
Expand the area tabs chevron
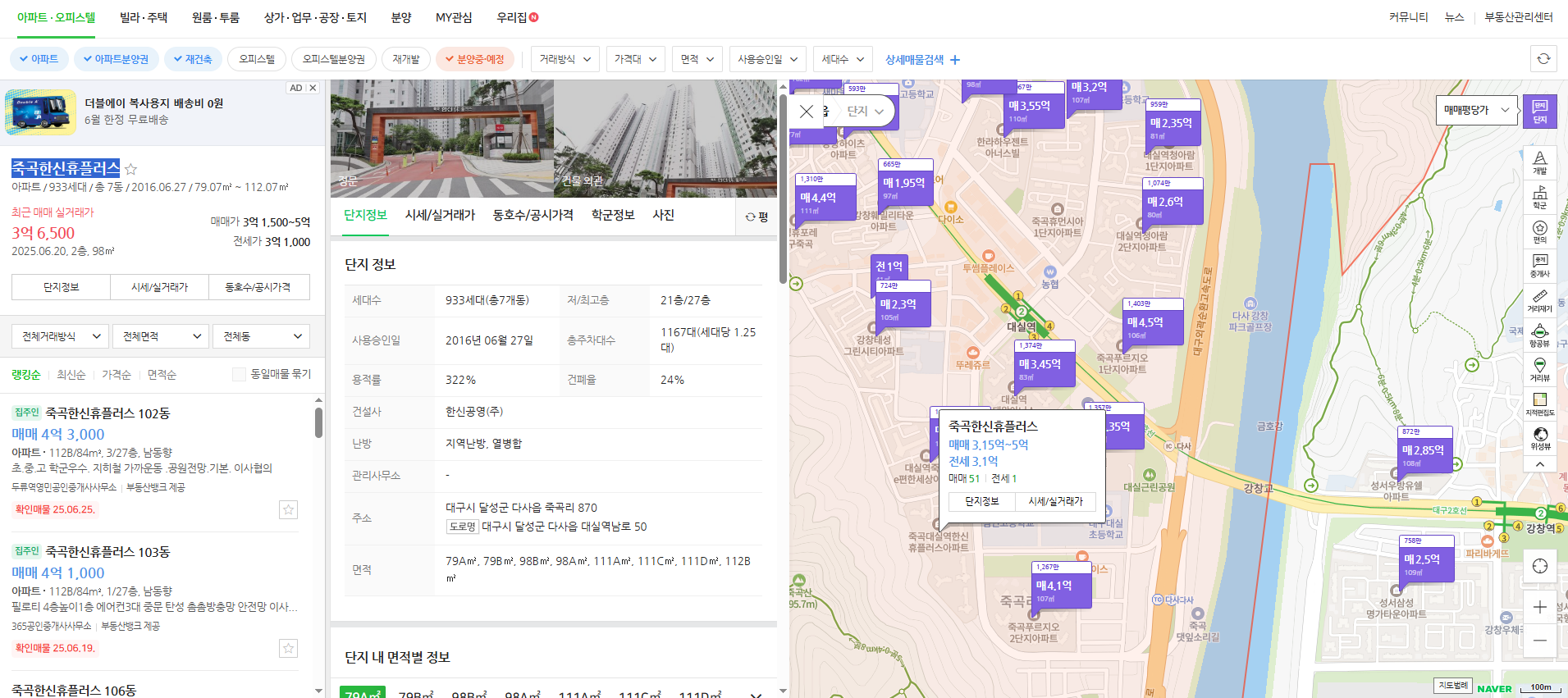pyautogui.click(x=755, y=695)
